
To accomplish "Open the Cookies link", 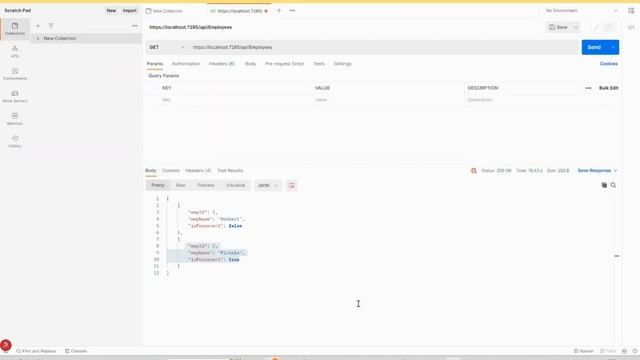I will 609,64.
